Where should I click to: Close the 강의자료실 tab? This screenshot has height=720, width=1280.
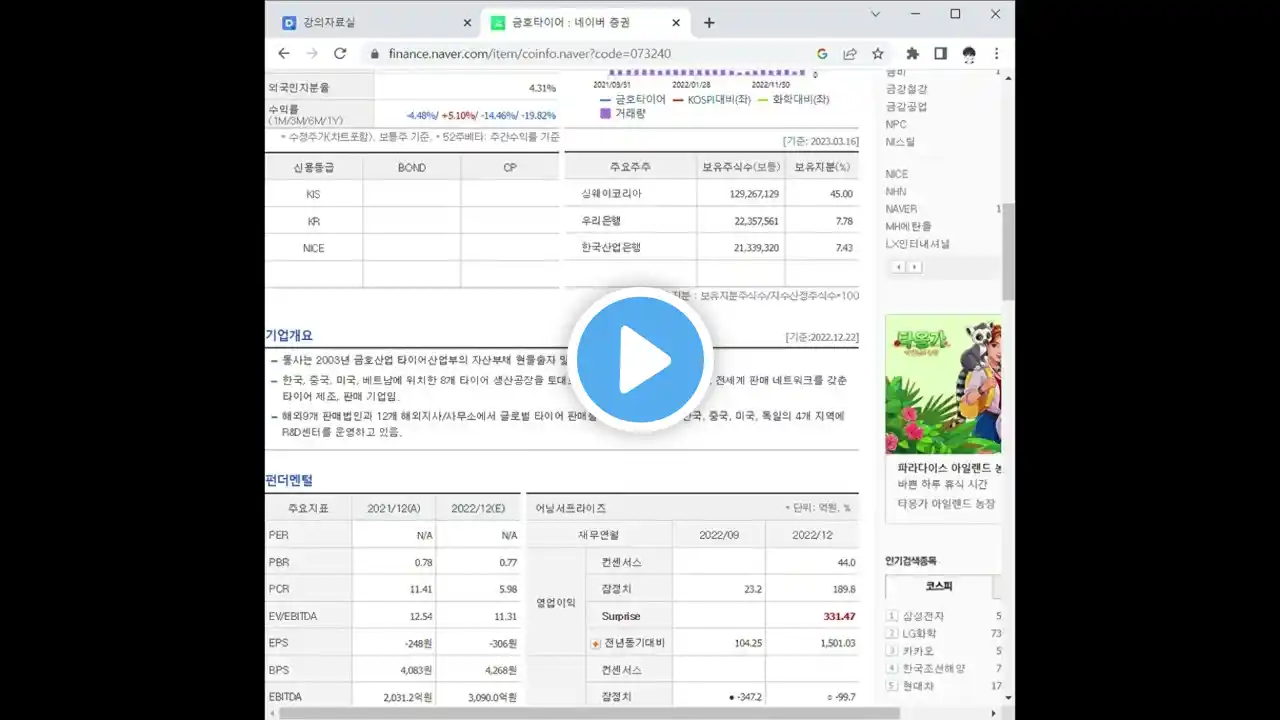(467, 23)
